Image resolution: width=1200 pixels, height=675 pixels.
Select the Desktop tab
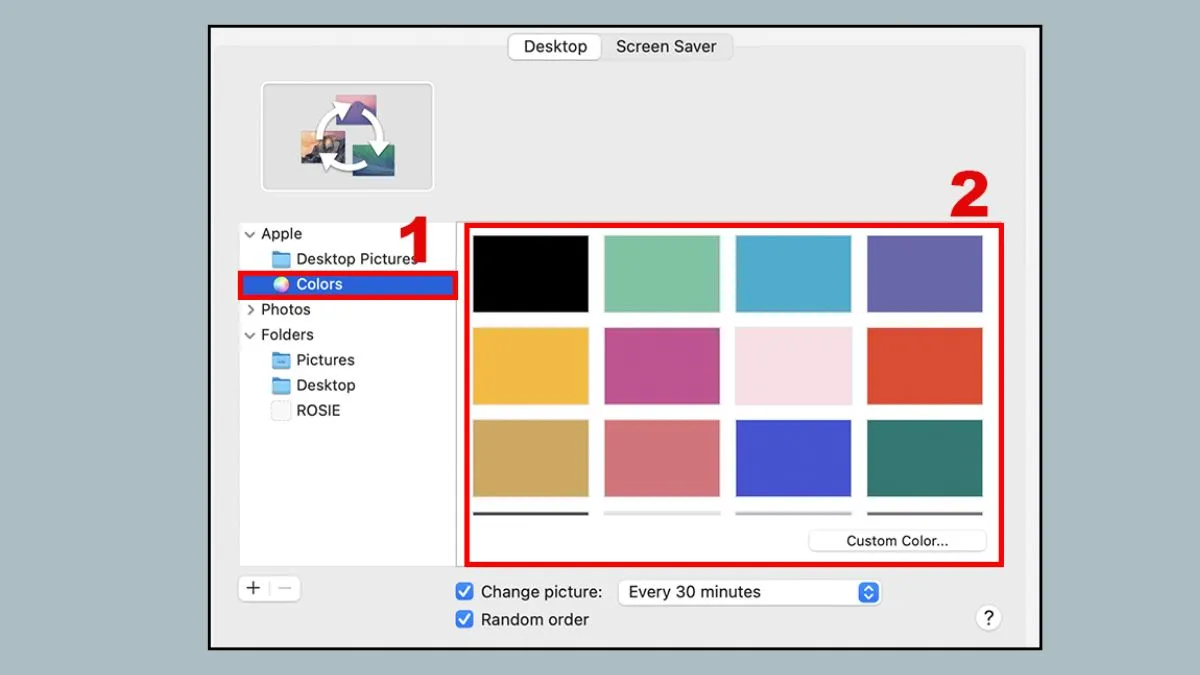click(x=555, y=47)
